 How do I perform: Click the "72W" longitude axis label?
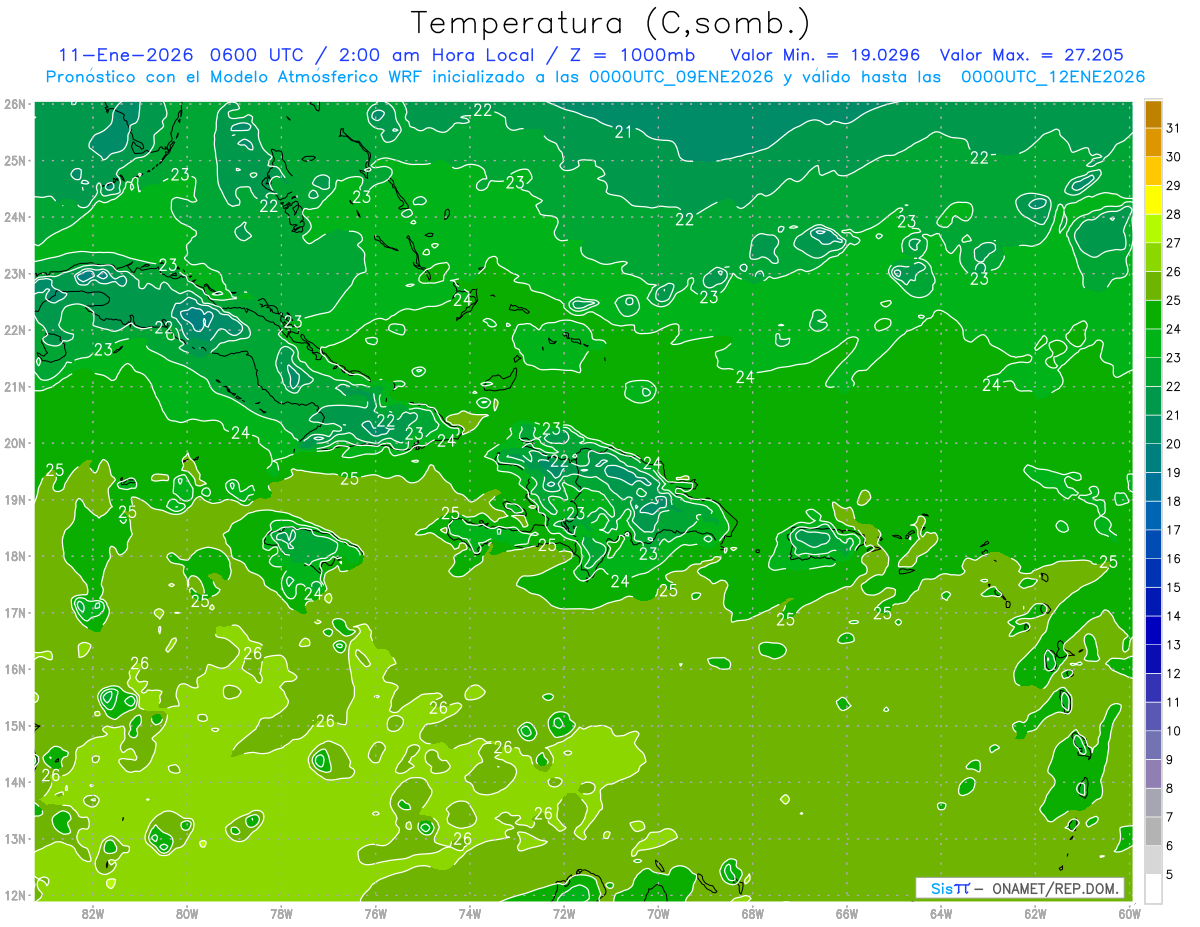(564, 913)
